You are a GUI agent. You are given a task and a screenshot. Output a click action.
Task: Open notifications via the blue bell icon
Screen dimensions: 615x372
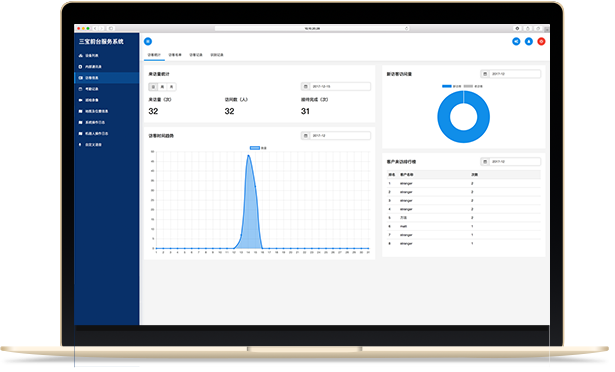tap(529, 41)
